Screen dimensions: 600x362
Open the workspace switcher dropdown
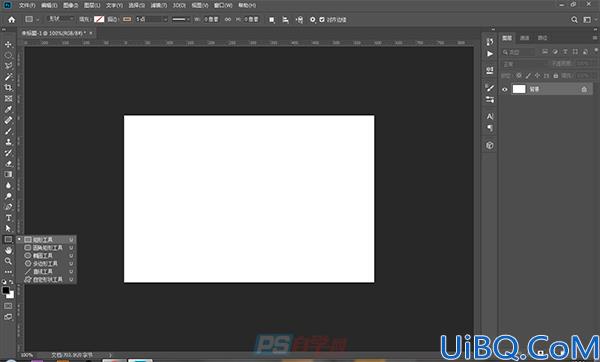(x=589, y=20)
